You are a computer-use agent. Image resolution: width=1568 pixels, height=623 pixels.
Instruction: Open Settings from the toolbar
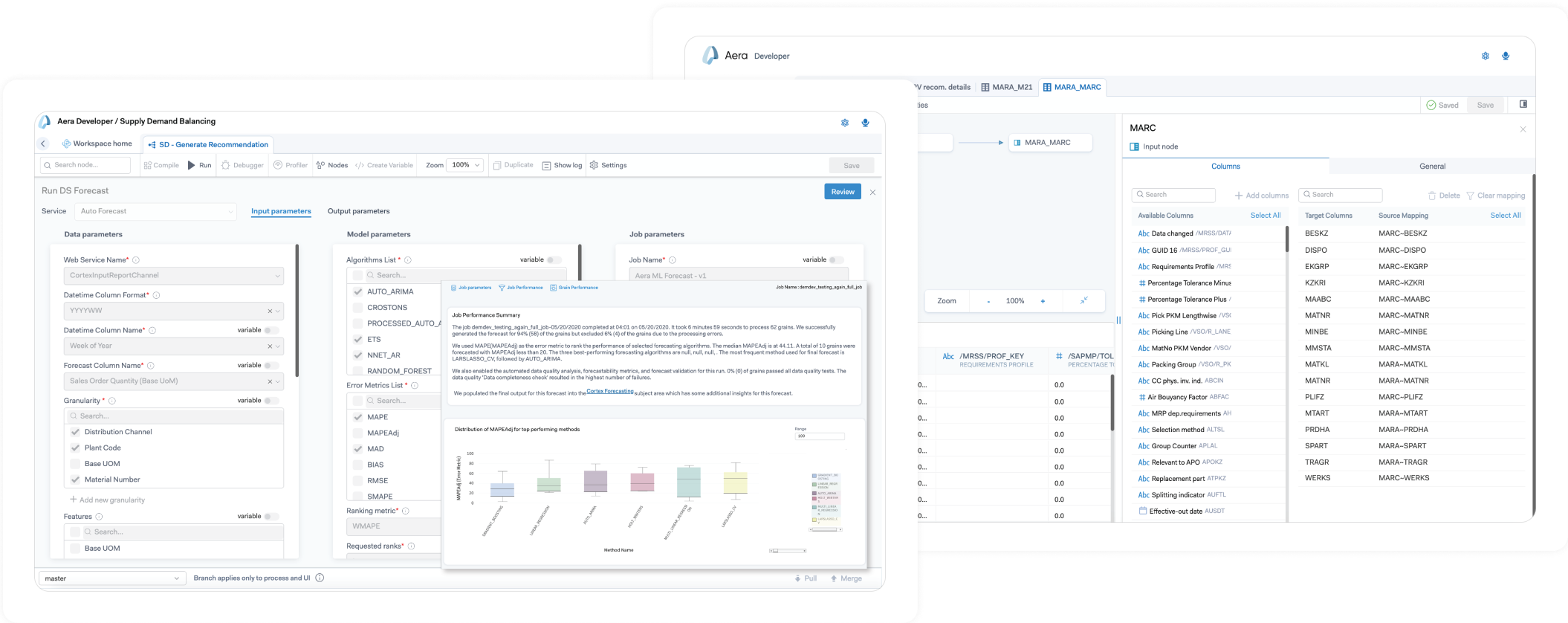point(609,165)
